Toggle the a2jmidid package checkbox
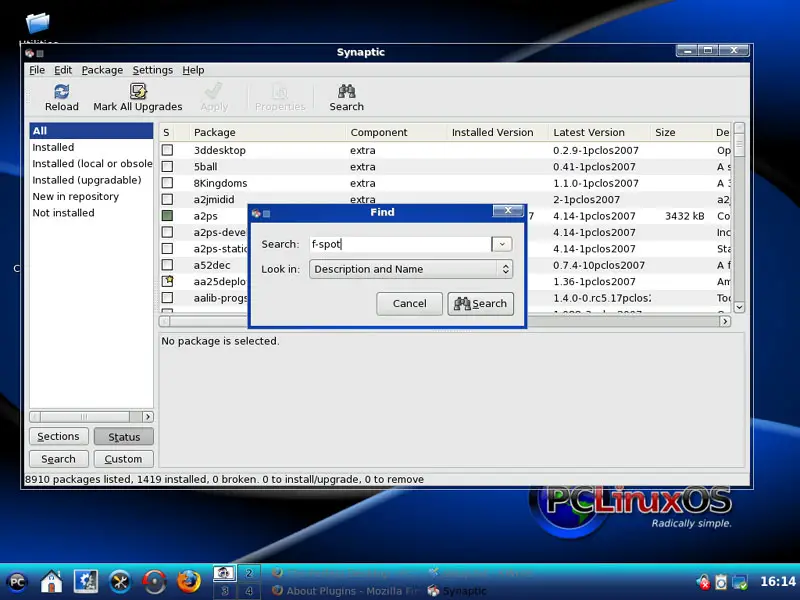 tap(167, 199)
